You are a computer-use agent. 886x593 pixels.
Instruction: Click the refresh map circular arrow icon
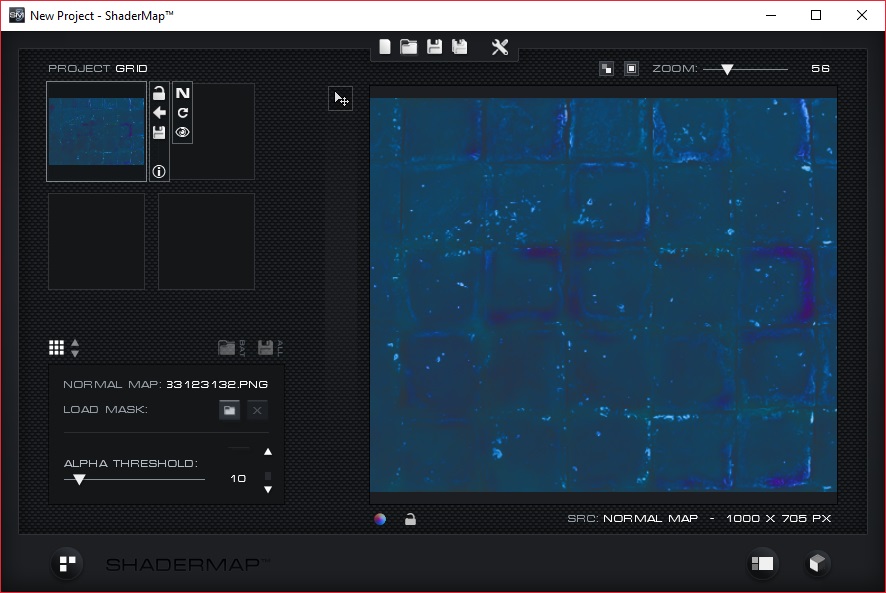click(183, 112)
